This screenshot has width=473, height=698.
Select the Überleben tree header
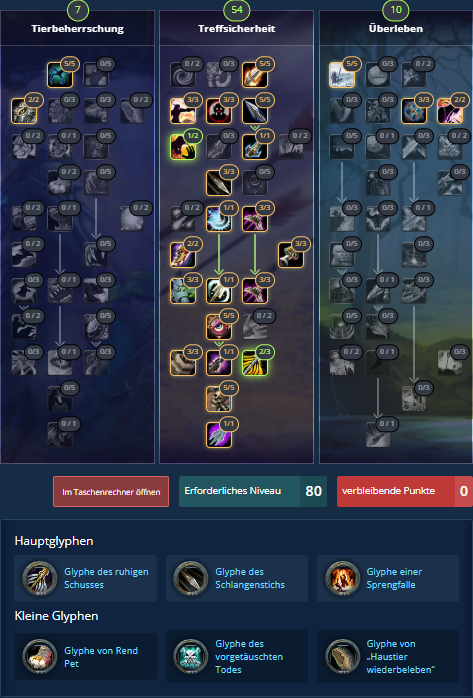(396, 28)
